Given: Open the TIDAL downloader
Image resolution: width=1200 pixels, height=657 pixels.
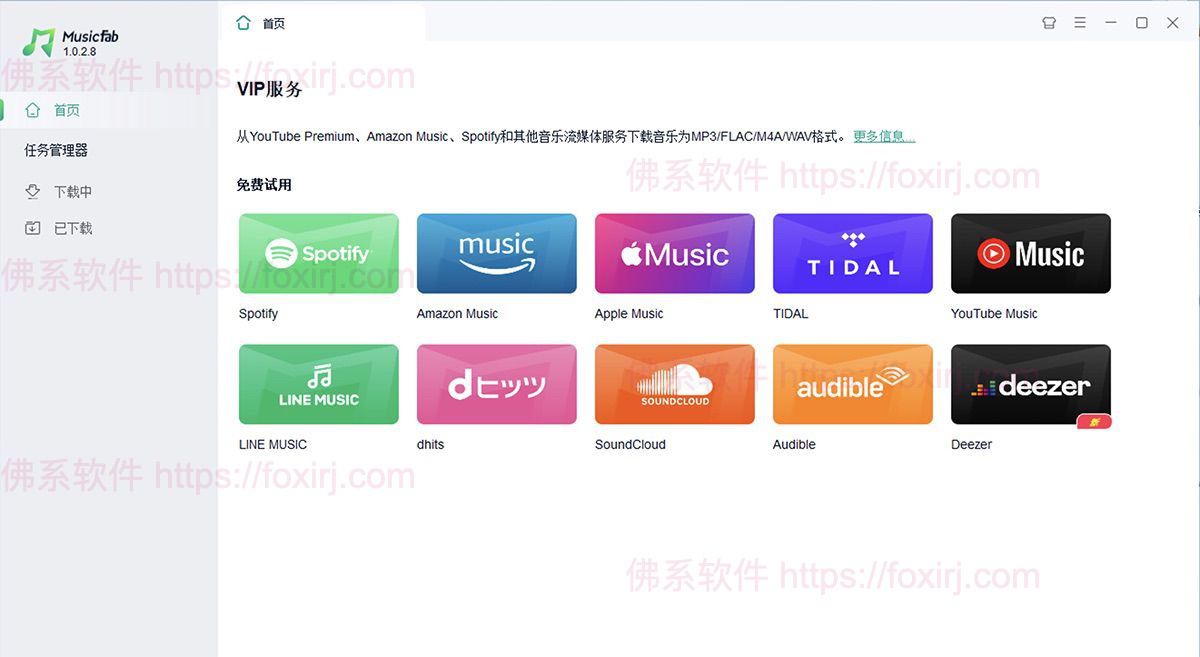Looking at the screenshot, I should coord(852,253).
